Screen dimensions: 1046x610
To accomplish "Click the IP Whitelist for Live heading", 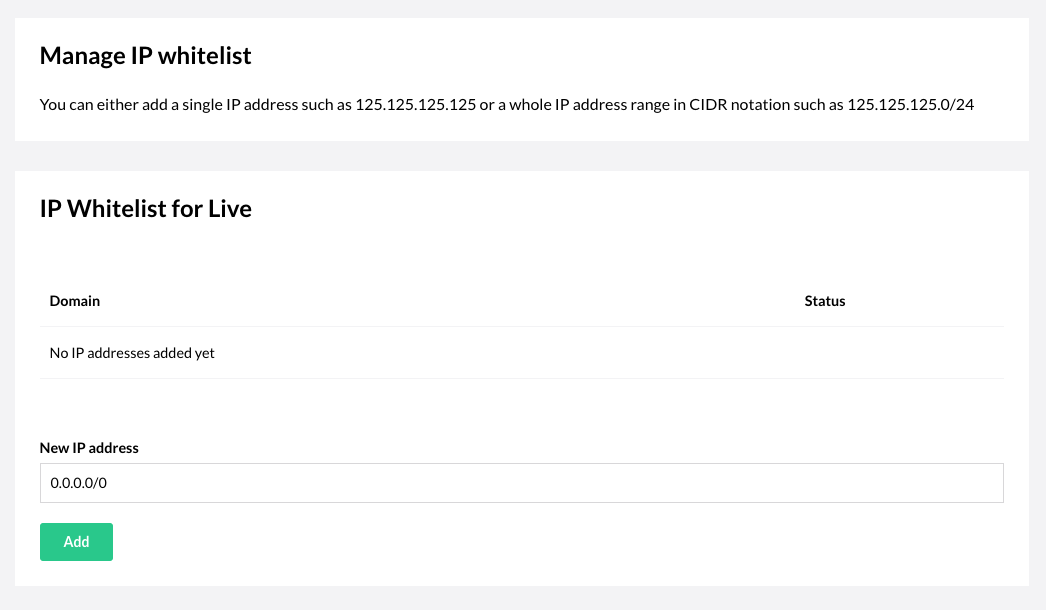I will pos(145,208).
